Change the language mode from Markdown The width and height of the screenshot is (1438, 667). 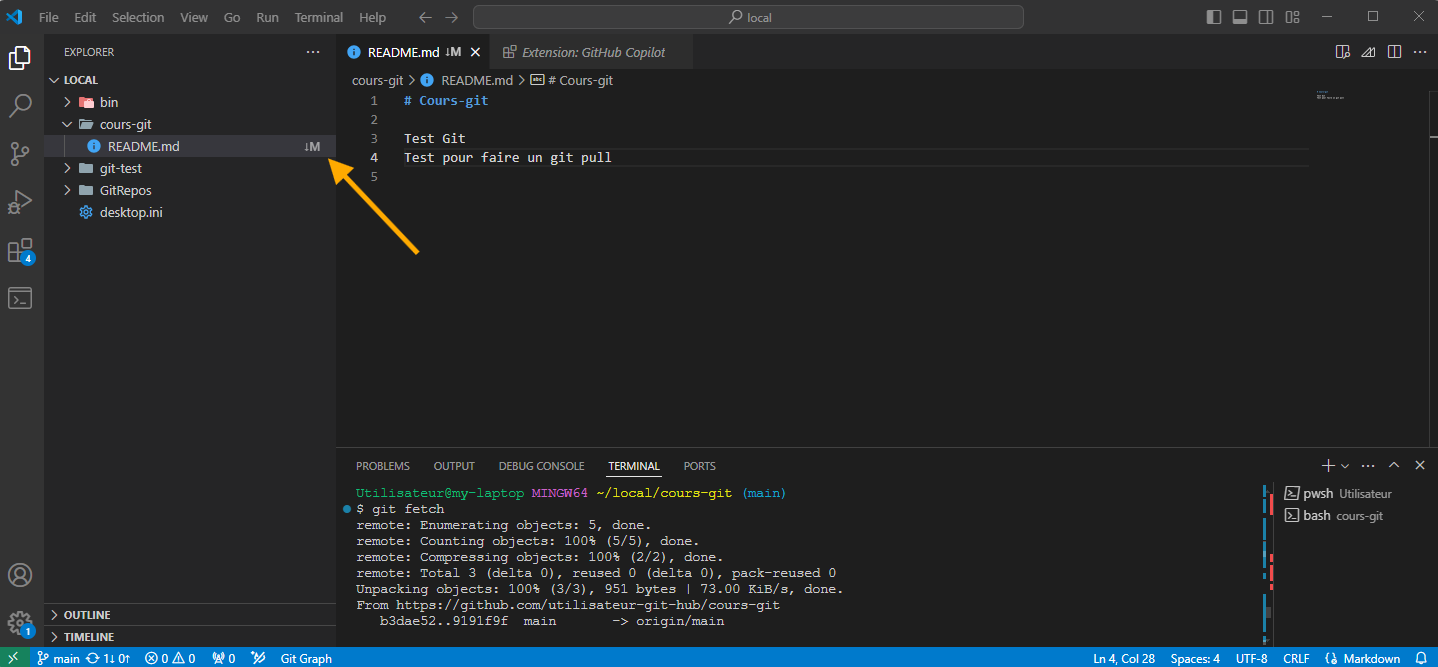[x=1371, y=658]
